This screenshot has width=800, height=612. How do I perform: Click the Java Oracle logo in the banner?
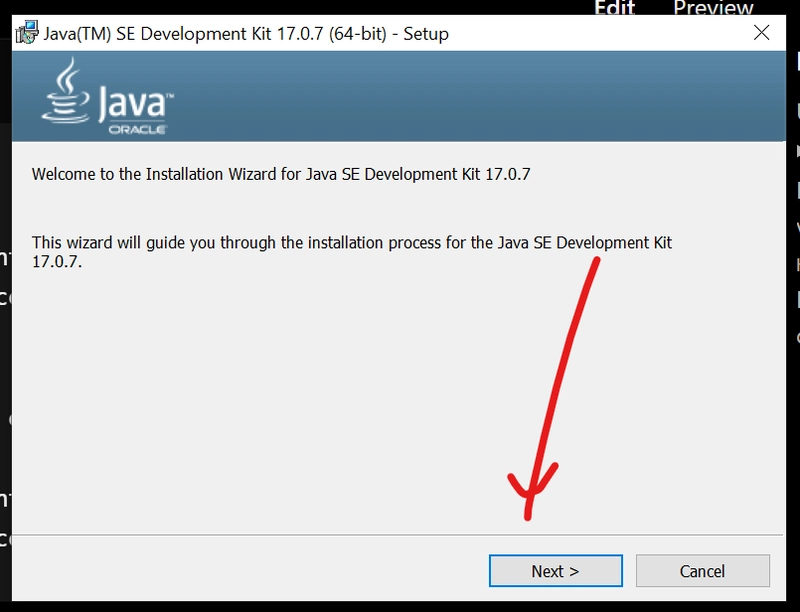(108, 96)
